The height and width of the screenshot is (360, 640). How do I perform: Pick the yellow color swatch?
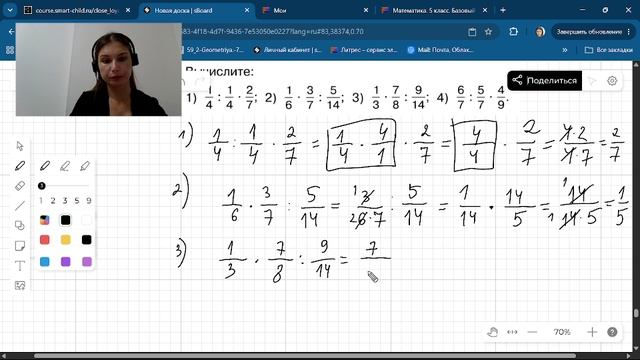[x=65, y=240]
